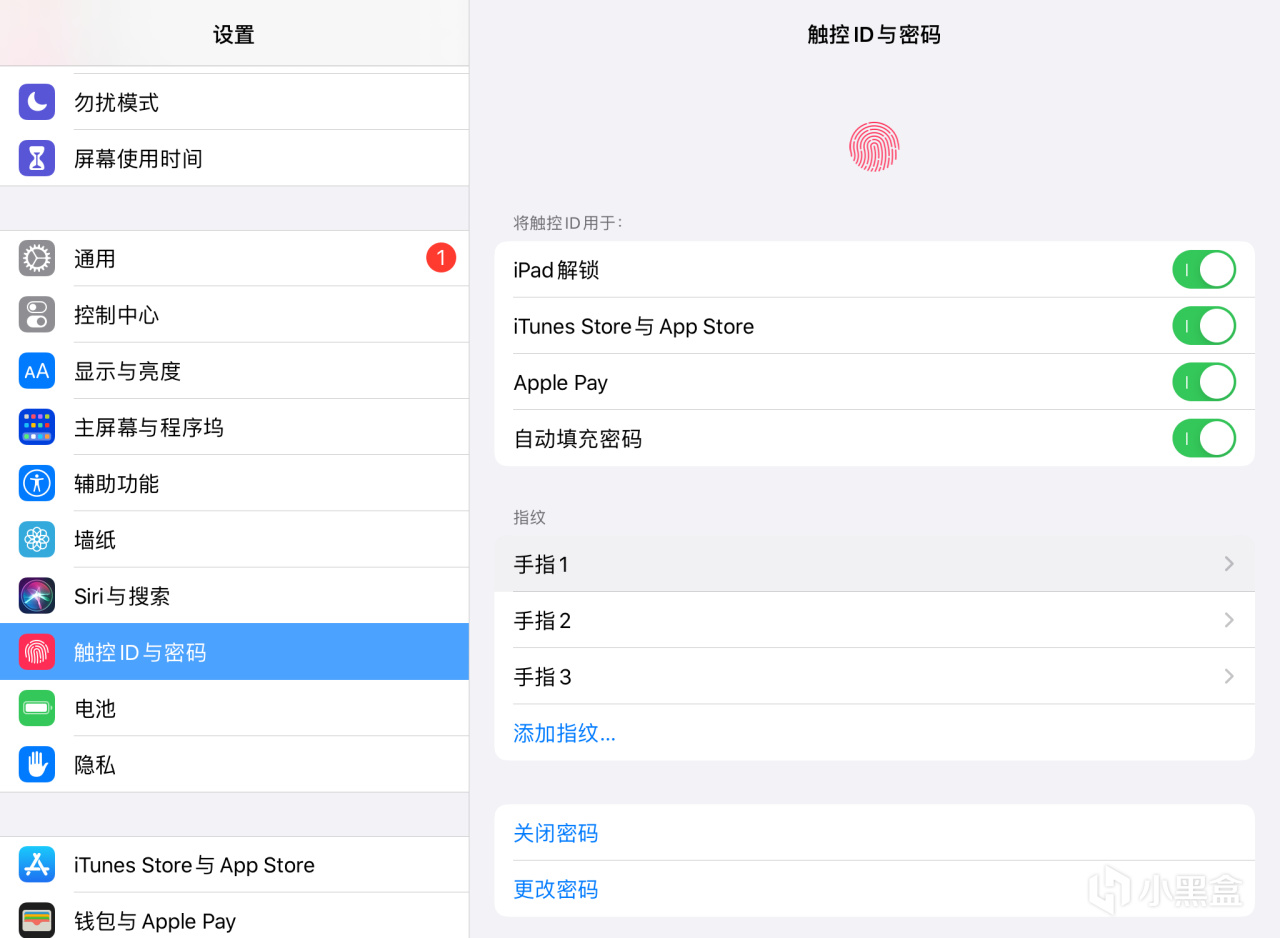Image resolution: width=1280 pixels, height=938 pixels.
Task: Tap the General gear icon
Action: tap(37, 258)
